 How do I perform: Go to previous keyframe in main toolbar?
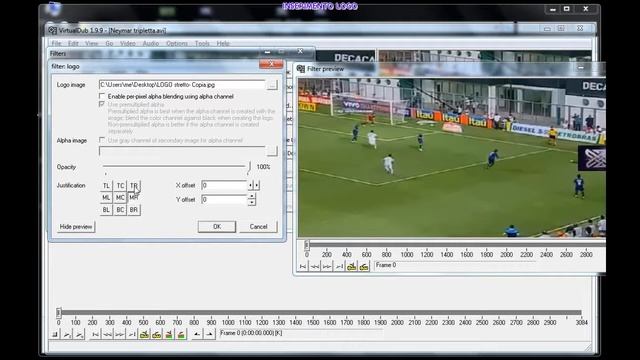click(x=144, y=334)
